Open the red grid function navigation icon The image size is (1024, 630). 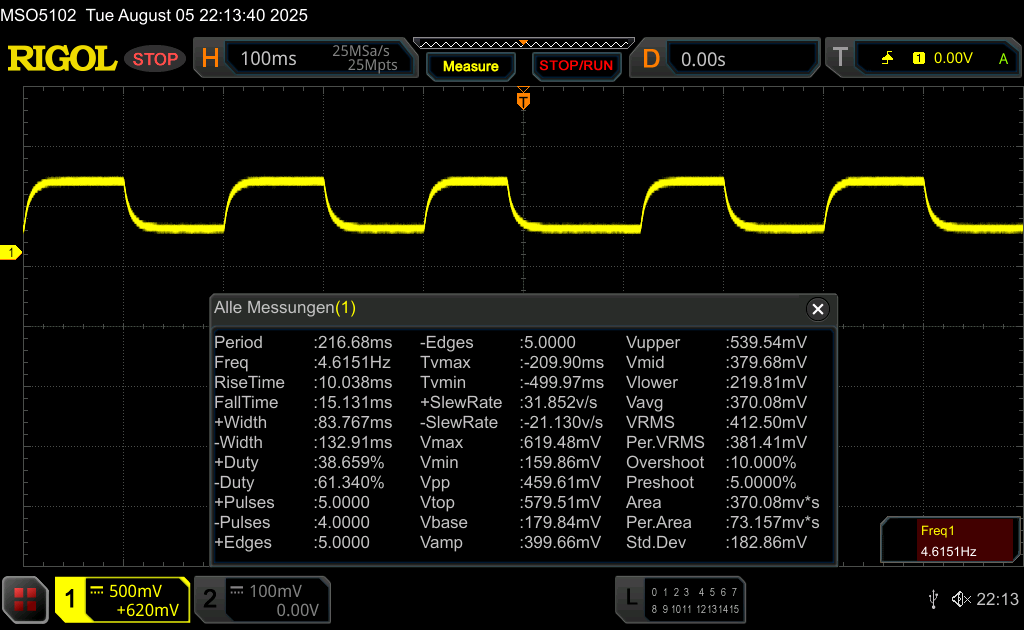26,599
